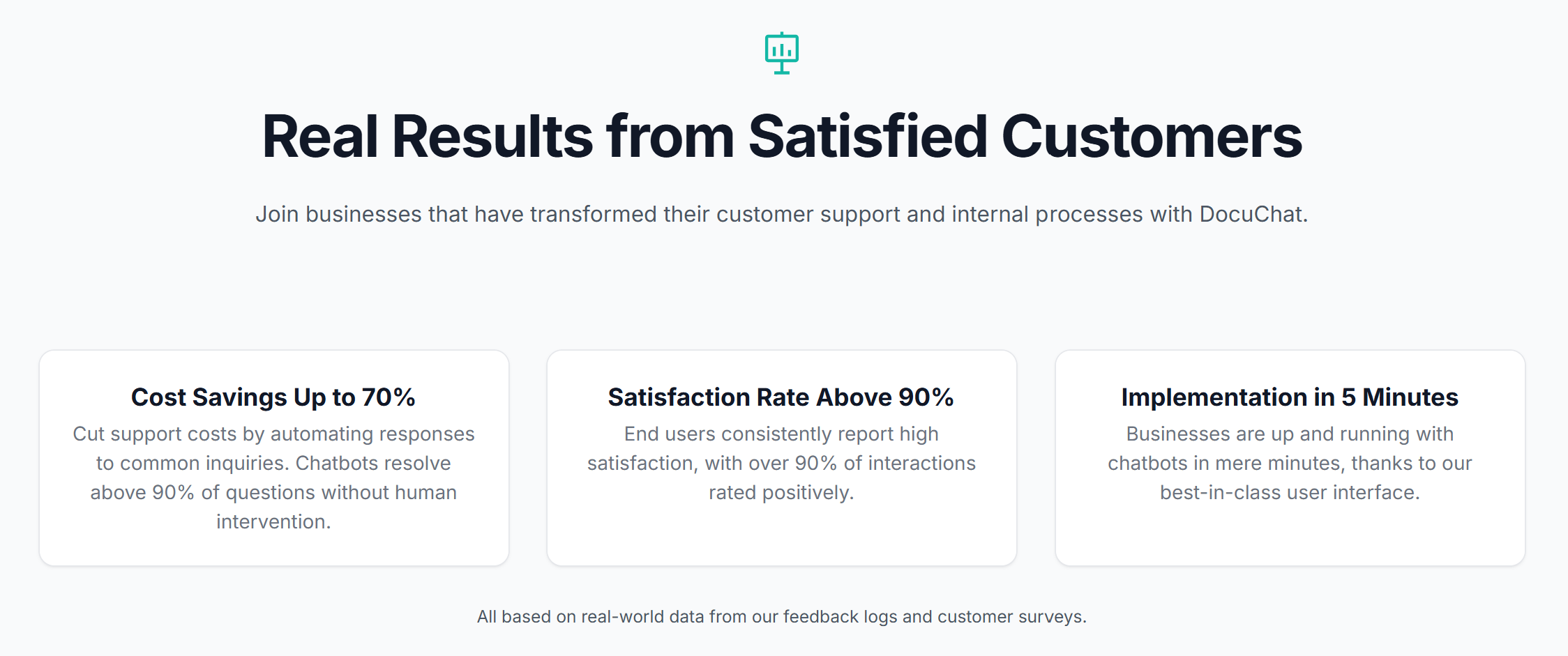Click the word 'DocuChat' in the subtitle
The image size is (1568, 656).
click(1252, 214)
